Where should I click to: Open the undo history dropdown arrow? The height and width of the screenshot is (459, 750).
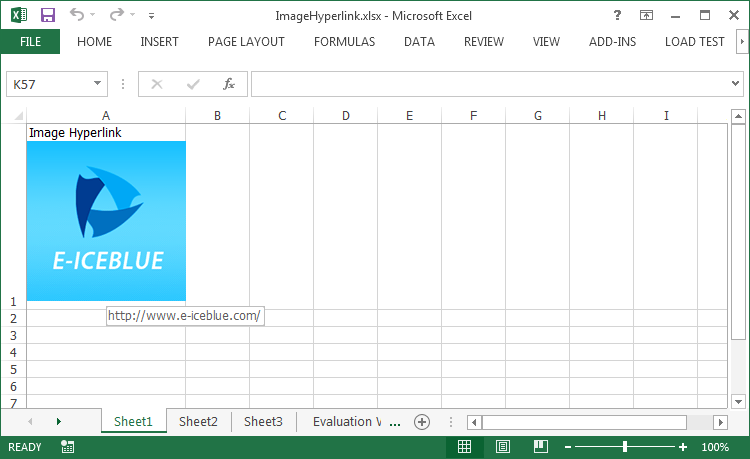93,15
